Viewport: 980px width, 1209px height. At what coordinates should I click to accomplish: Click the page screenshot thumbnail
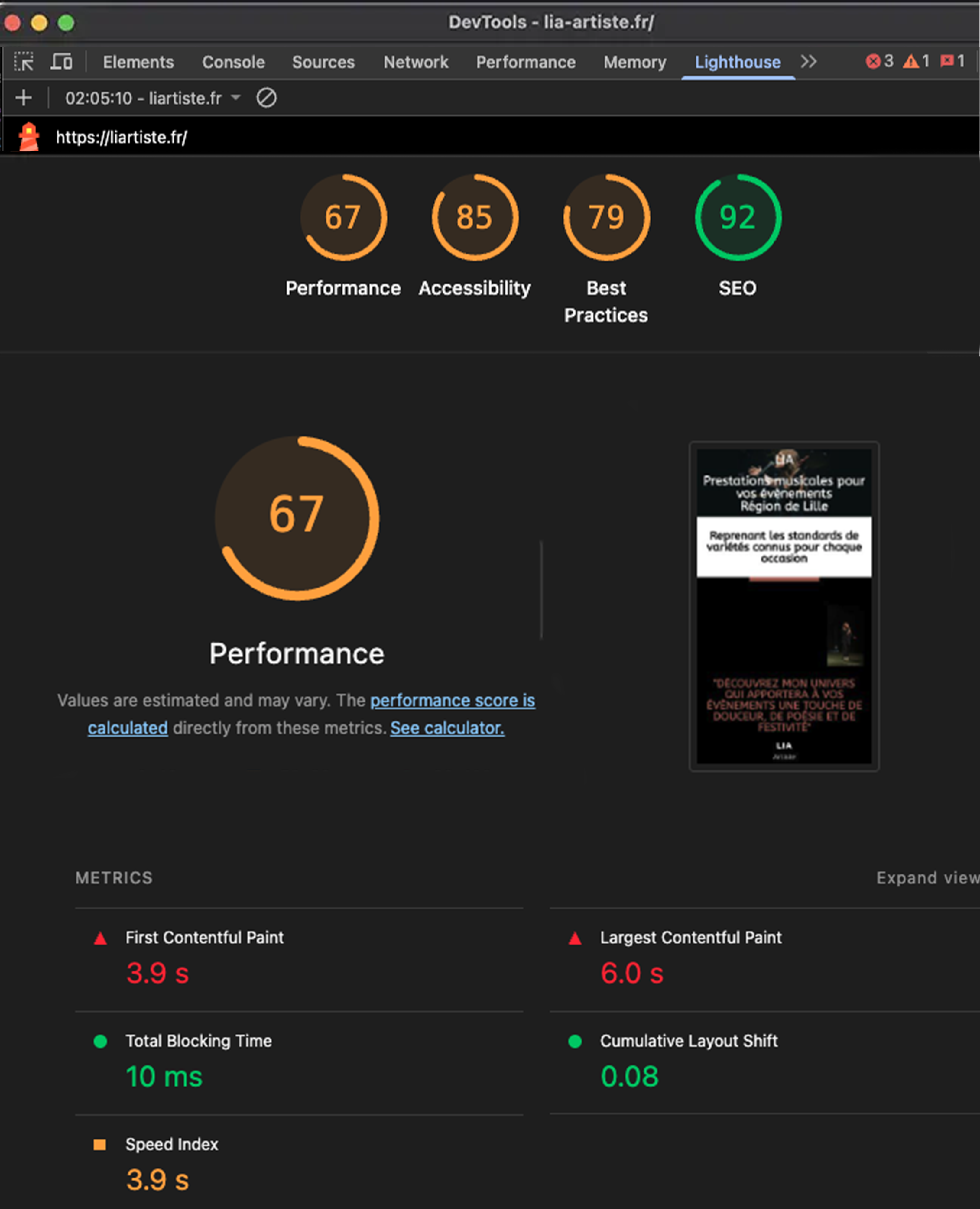pyautogui.click(x=784, y=606)
